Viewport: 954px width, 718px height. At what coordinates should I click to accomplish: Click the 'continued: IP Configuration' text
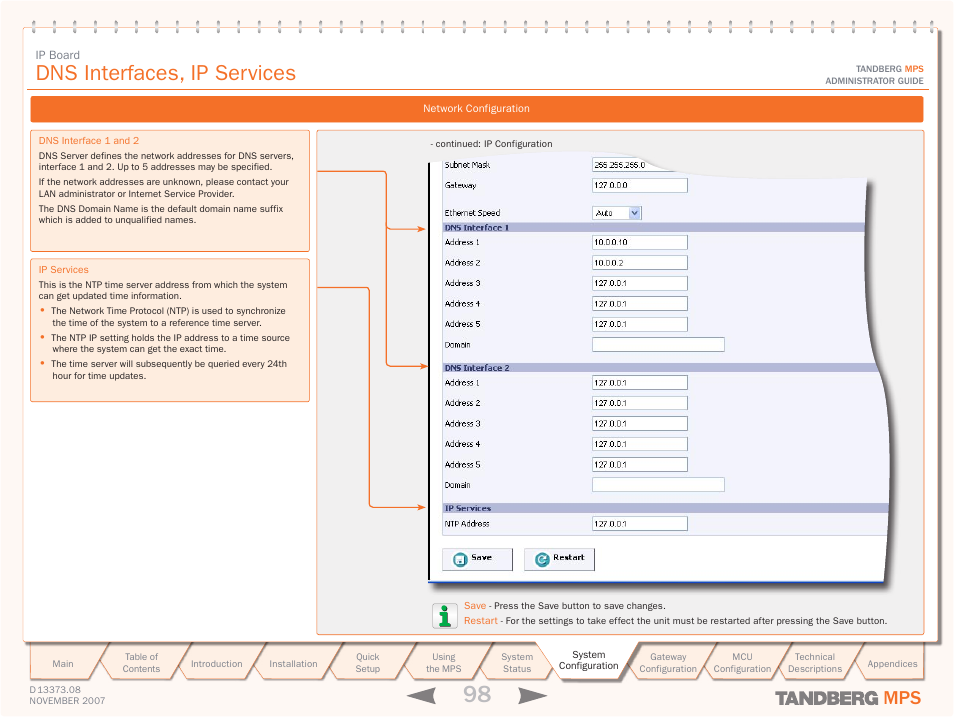[x=493, y=144]
